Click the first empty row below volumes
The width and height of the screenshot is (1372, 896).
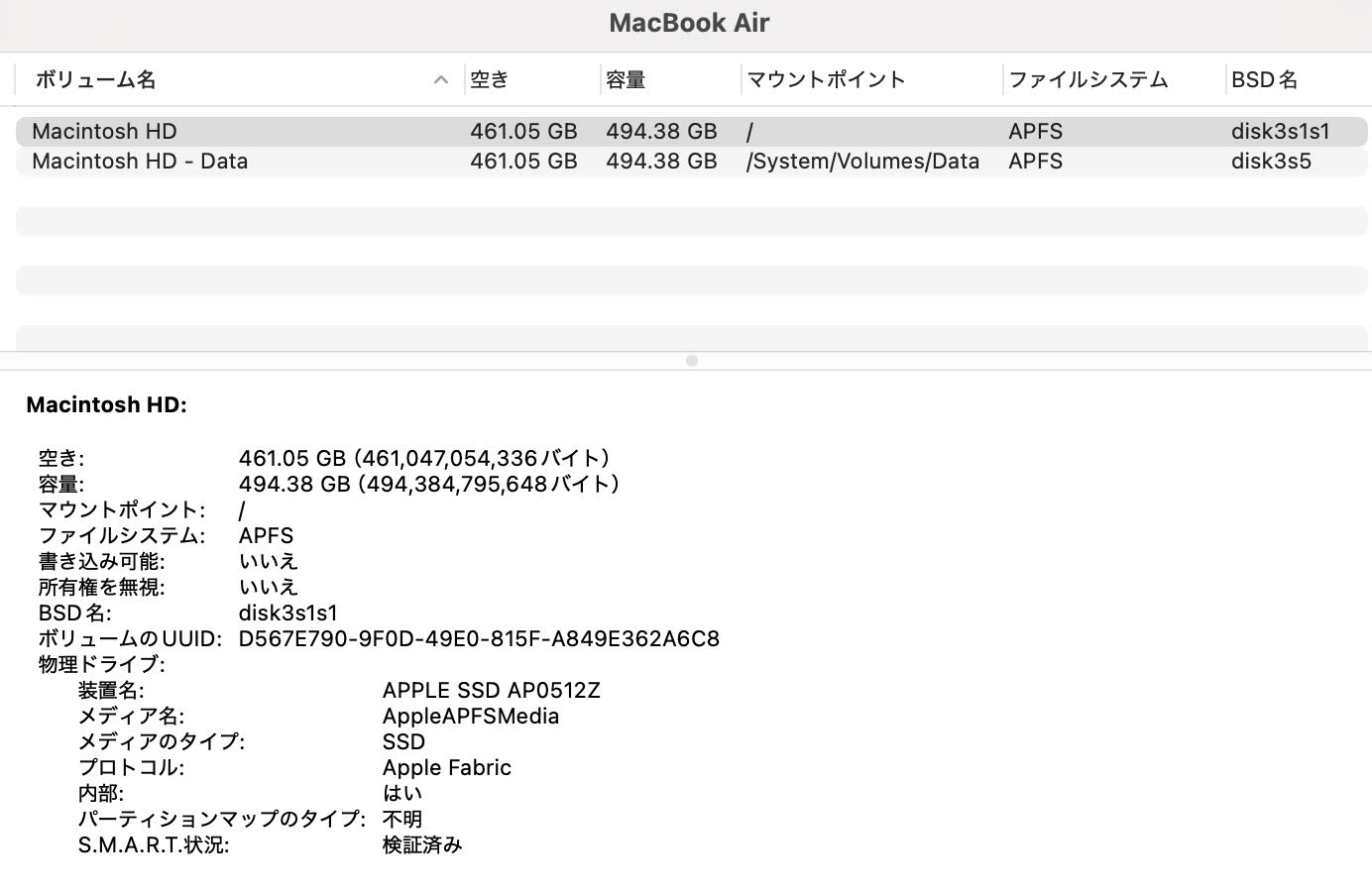(x=692, y=220)
